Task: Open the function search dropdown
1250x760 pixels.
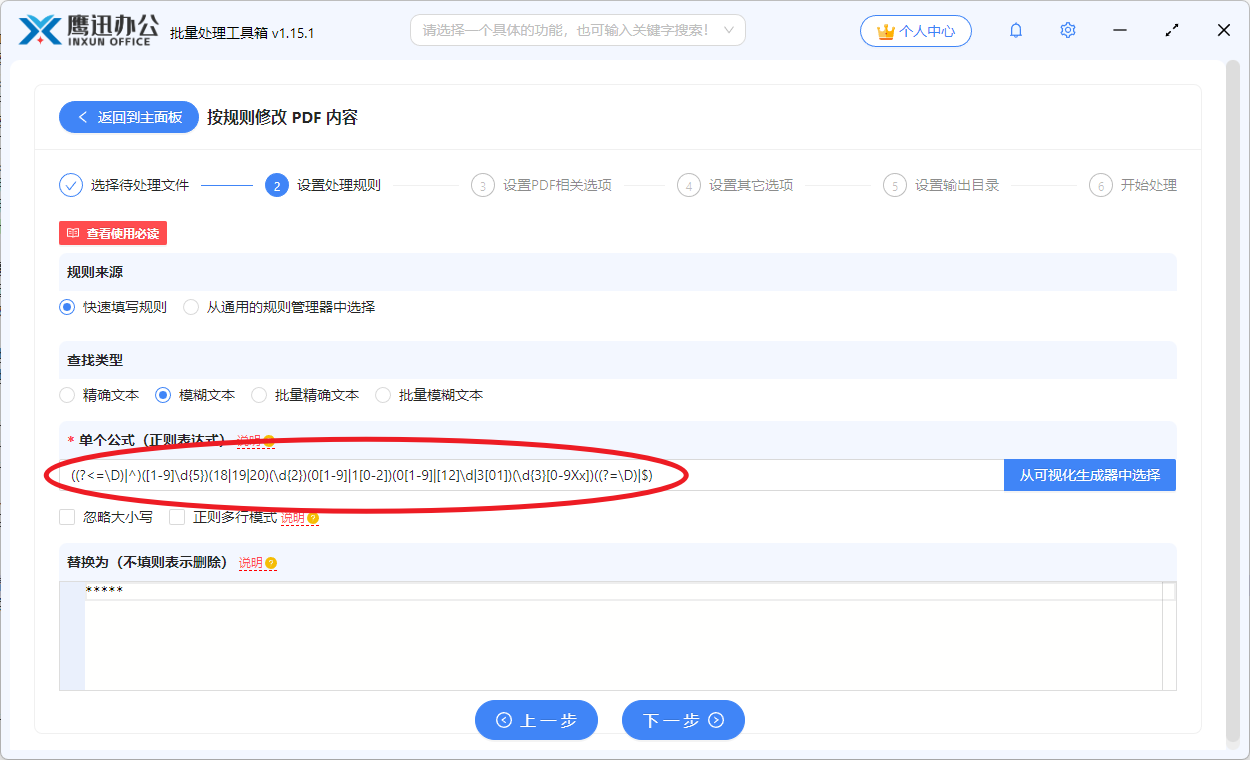Action: (x=578, y=30)
